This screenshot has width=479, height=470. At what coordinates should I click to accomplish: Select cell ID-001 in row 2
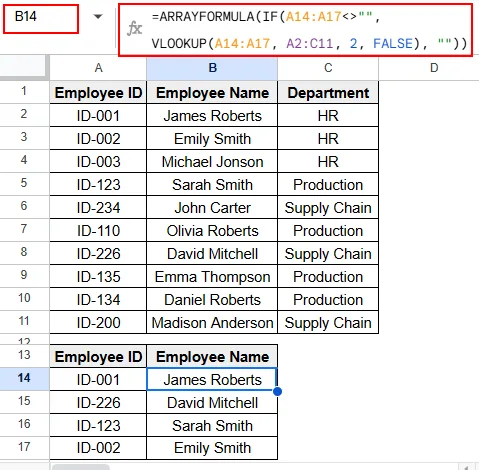point(98,115)
